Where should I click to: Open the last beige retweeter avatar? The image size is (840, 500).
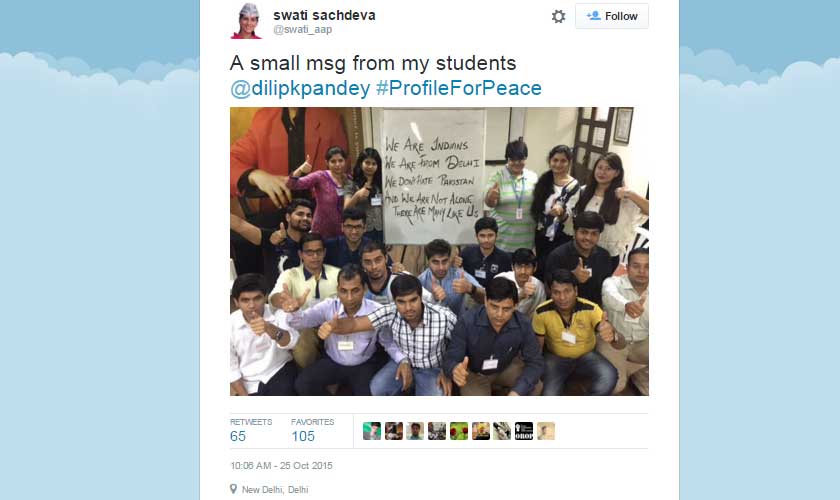[x=546, y=431]
